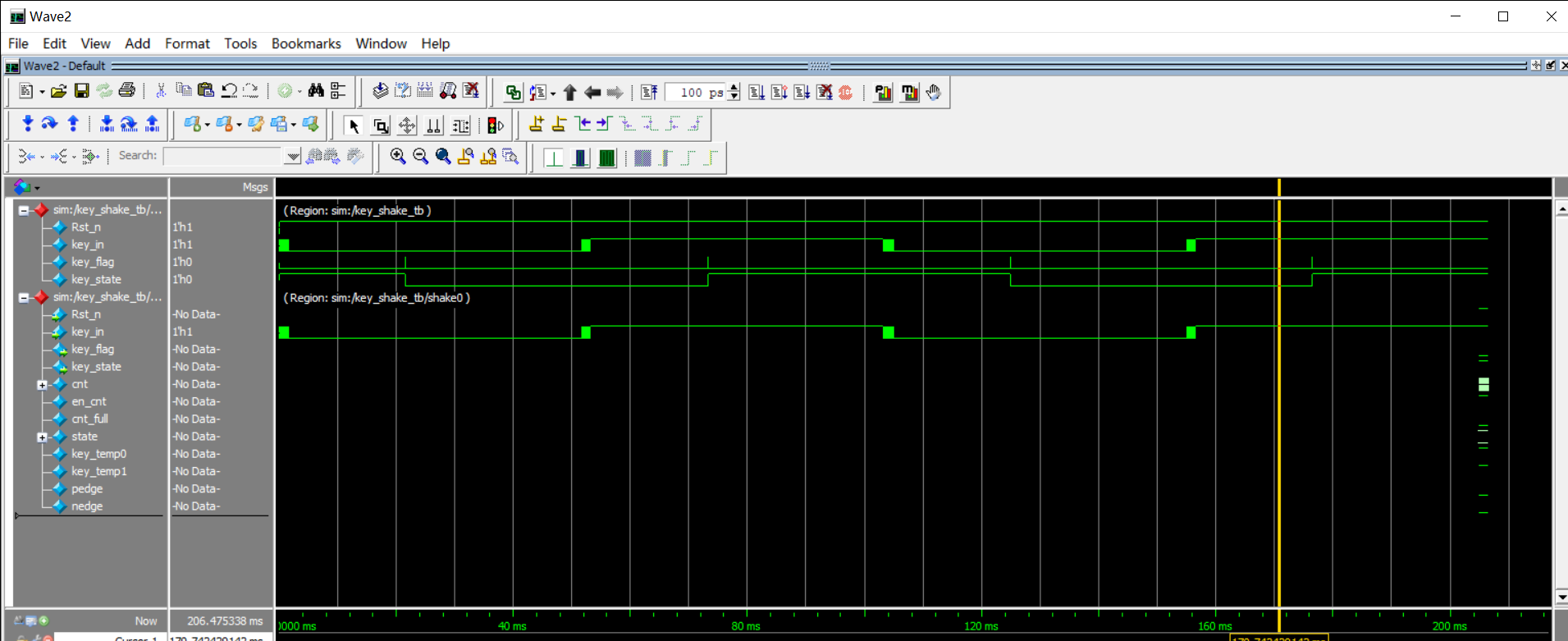This screenshot has height=641, width=1568.
Task: Open the Bookmarks menu
Action: tap(306, 43)
